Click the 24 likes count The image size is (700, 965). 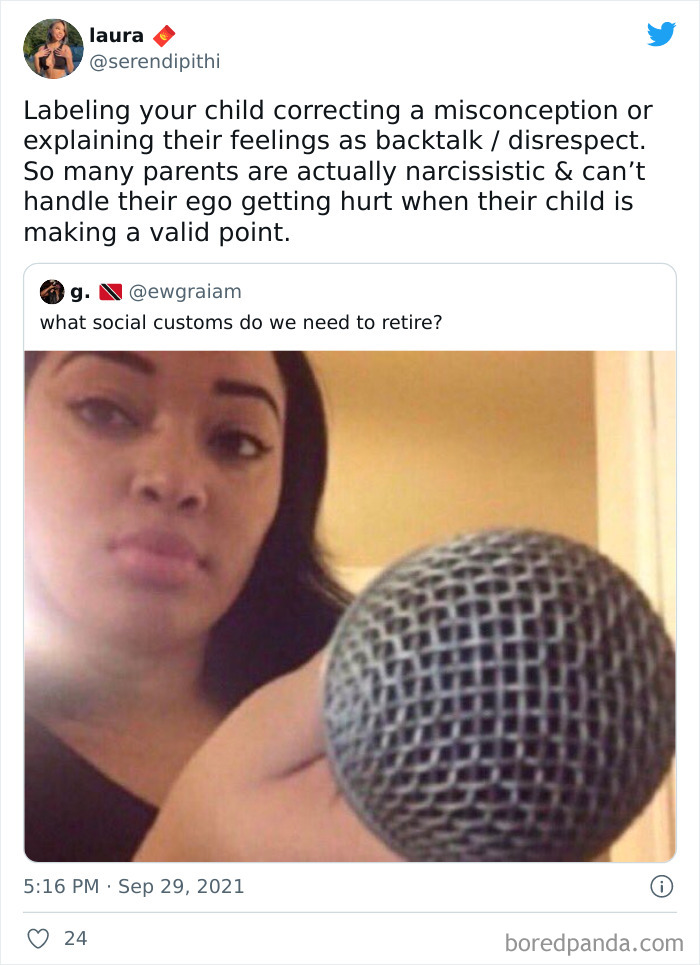pos(75,939)
